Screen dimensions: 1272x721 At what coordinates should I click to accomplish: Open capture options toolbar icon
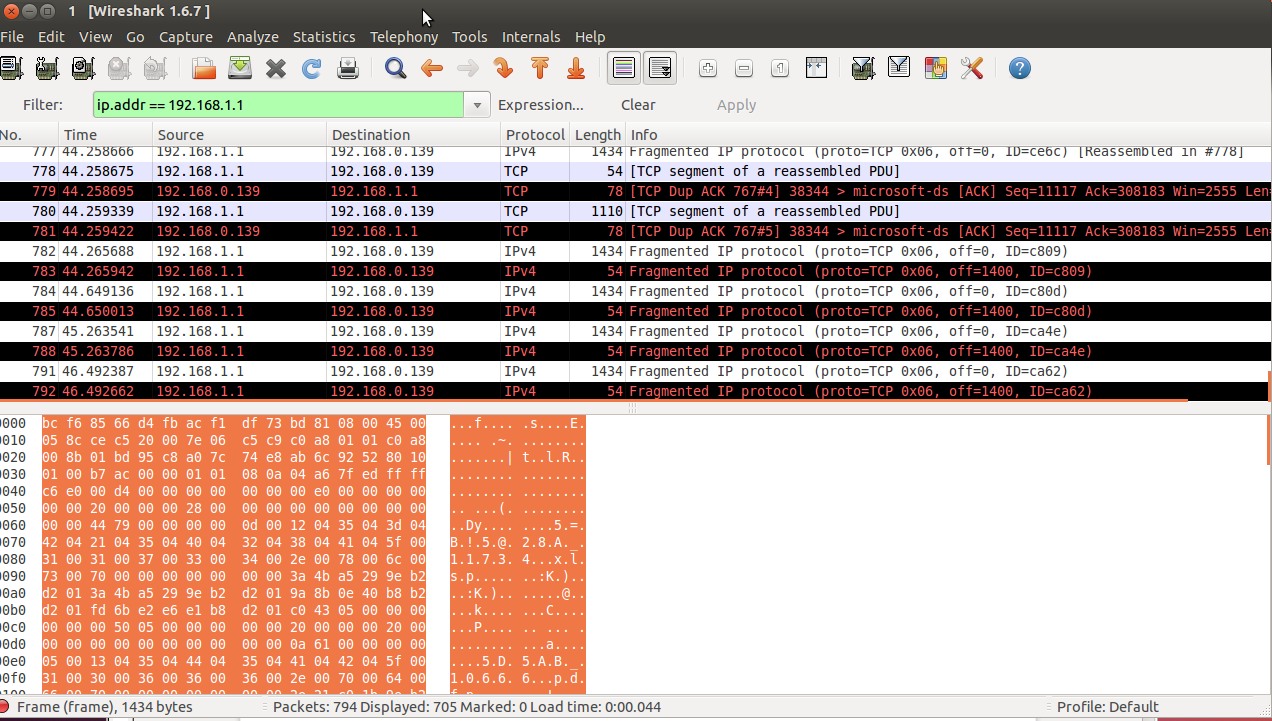[x=47, y=68]
